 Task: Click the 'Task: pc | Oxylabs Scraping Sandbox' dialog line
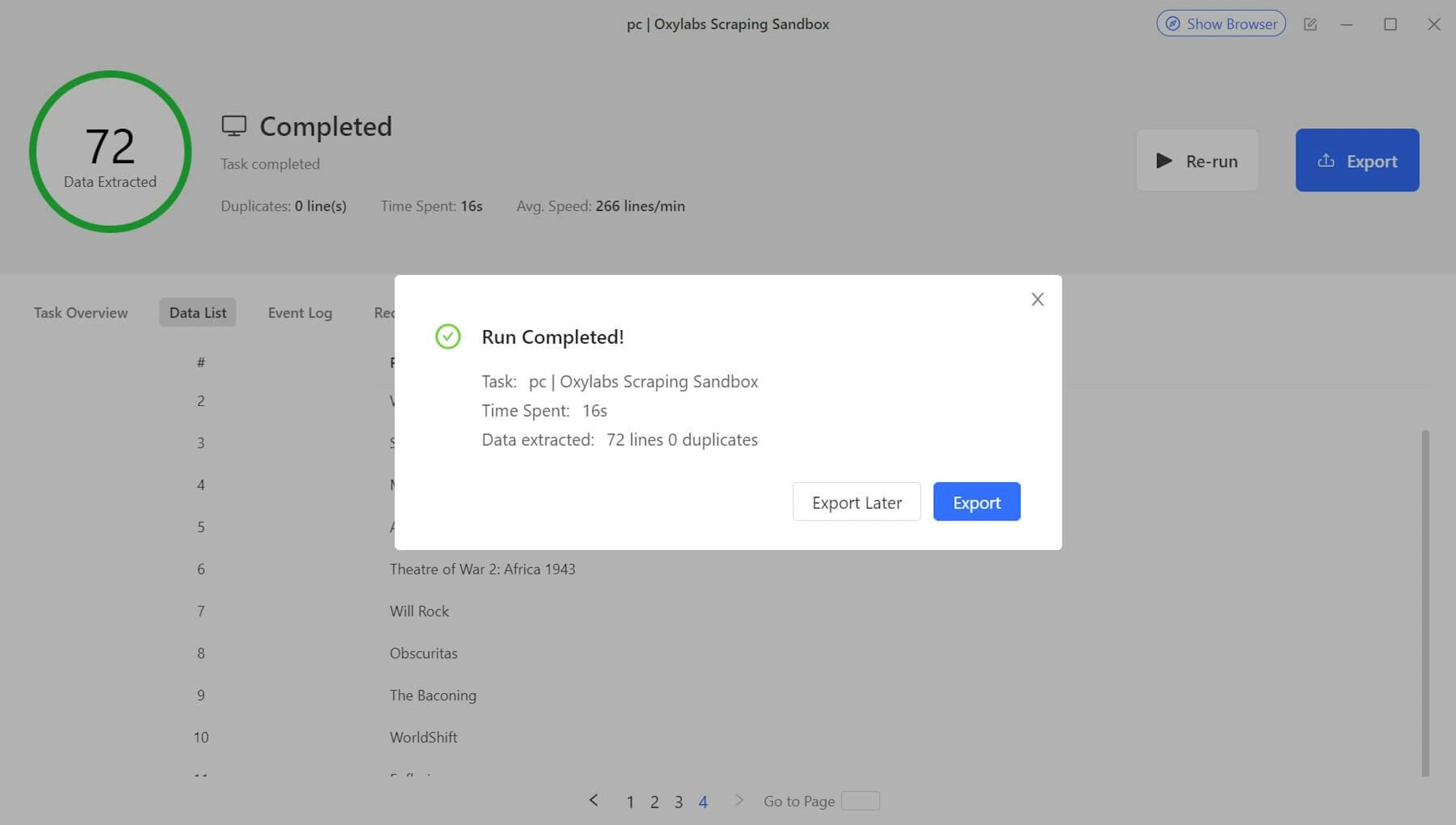(620, 382)
